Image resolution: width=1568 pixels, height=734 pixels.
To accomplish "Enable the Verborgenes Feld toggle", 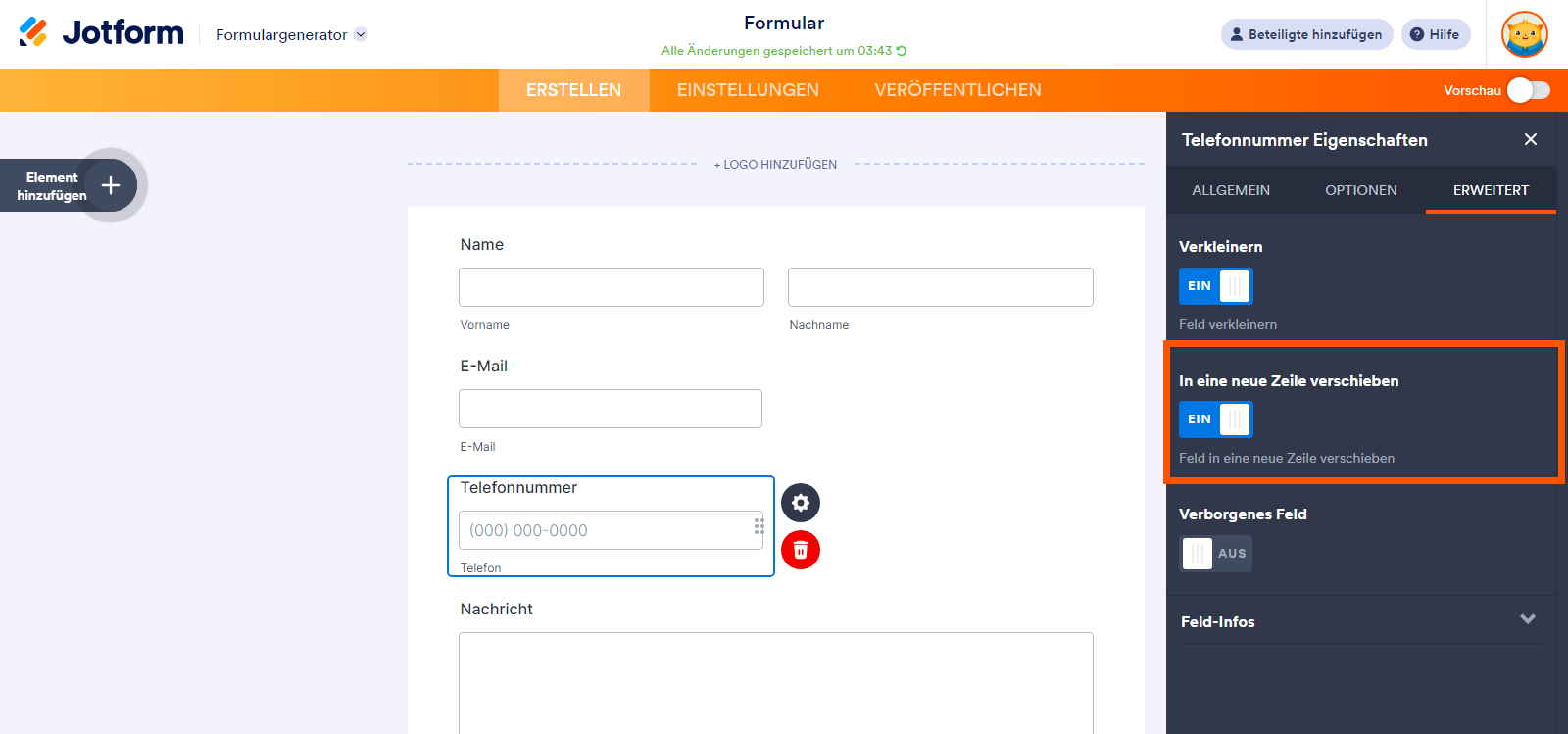I will (x=1215, y=554).
